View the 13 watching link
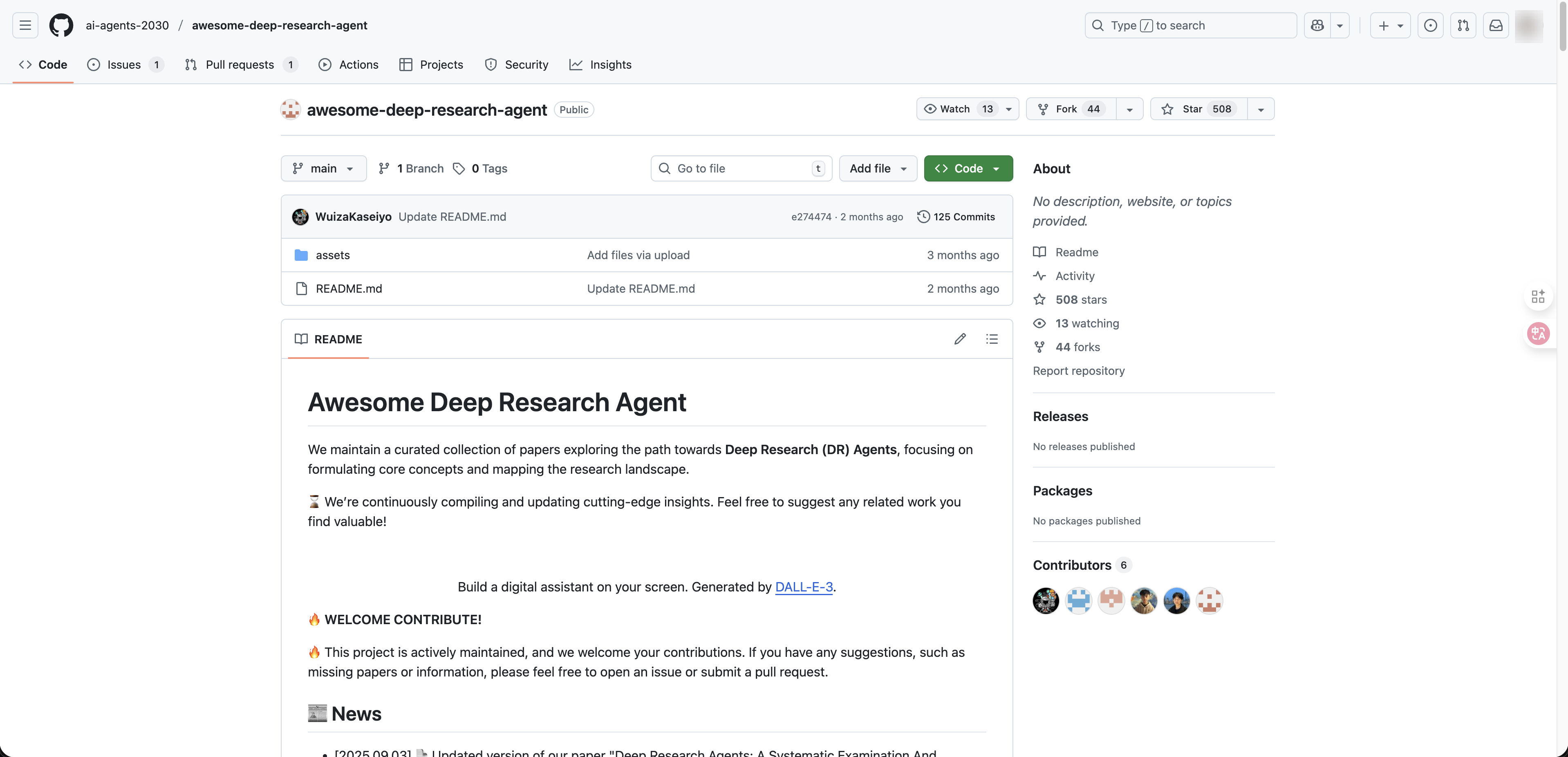 pos(1076,323)
